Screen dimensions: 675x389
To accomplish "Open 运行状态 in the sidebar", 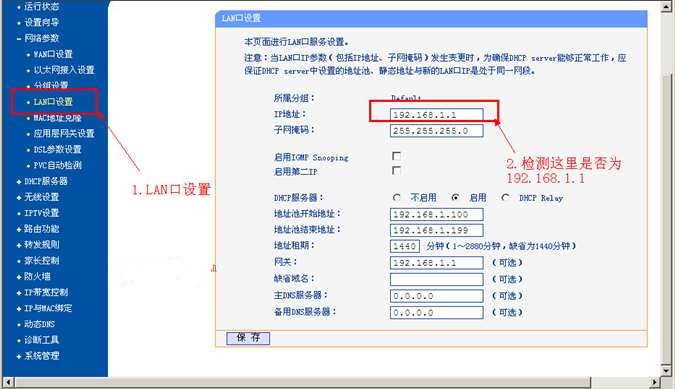I will point(41,6).
